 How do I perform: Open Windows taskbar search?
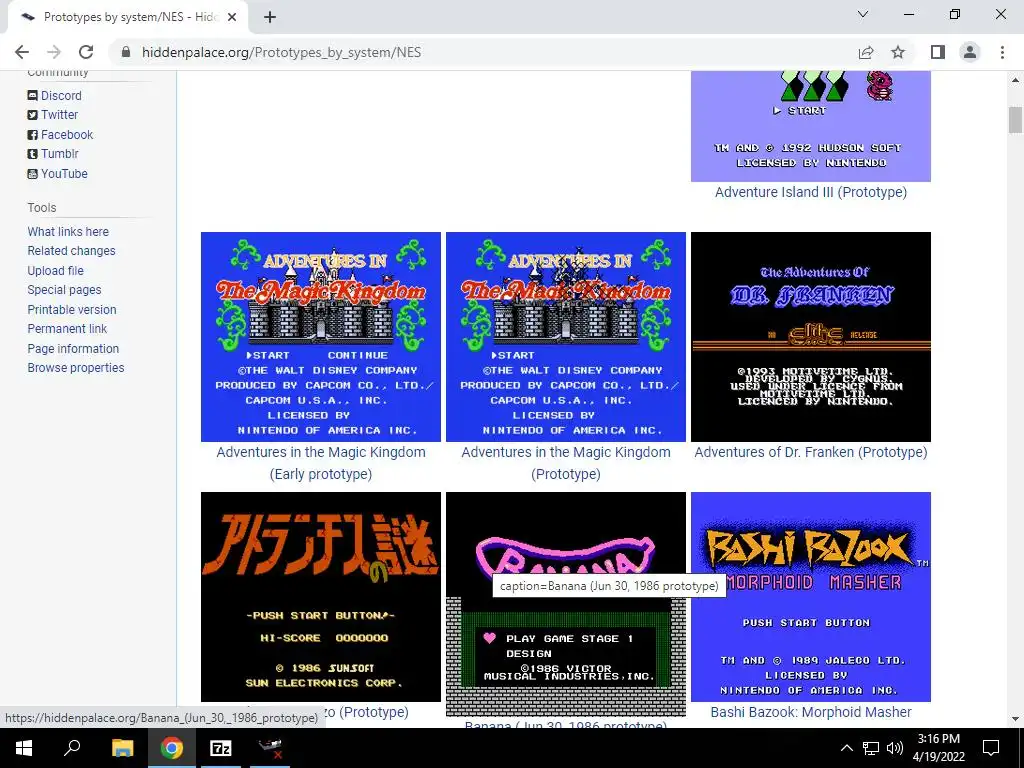(x=71, y=748)
